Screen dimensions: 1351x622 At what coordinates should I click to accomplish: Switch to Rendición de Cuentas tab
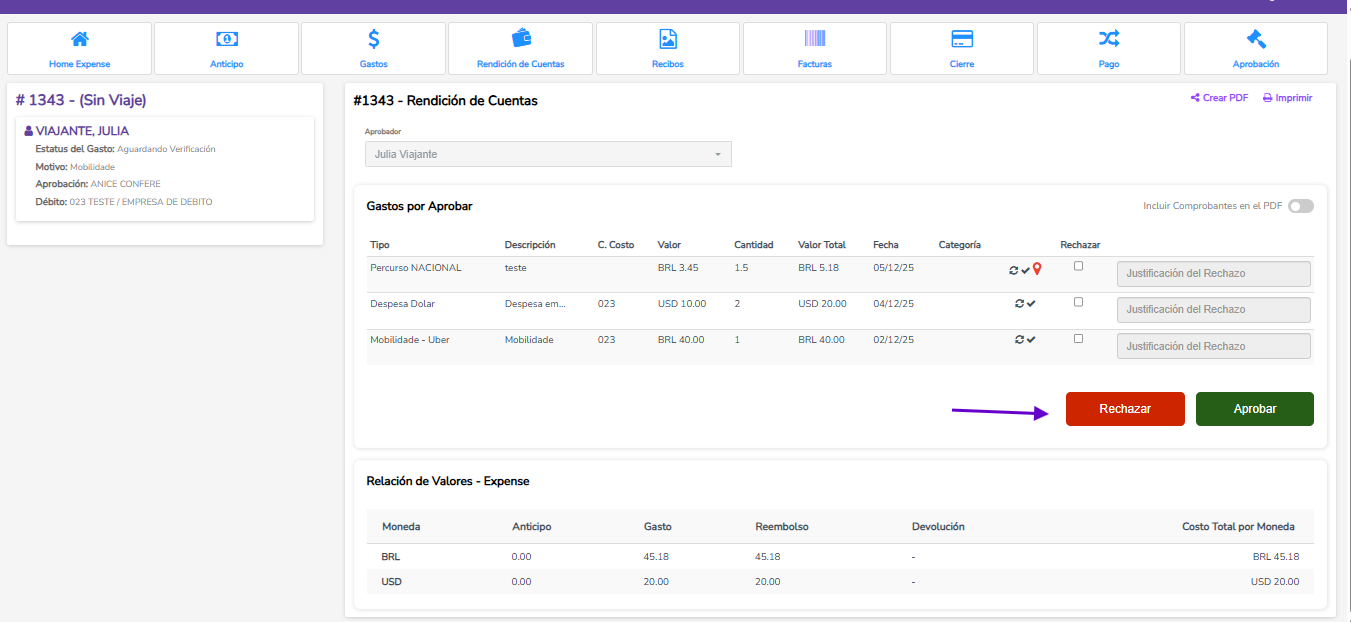click(521, 48)
